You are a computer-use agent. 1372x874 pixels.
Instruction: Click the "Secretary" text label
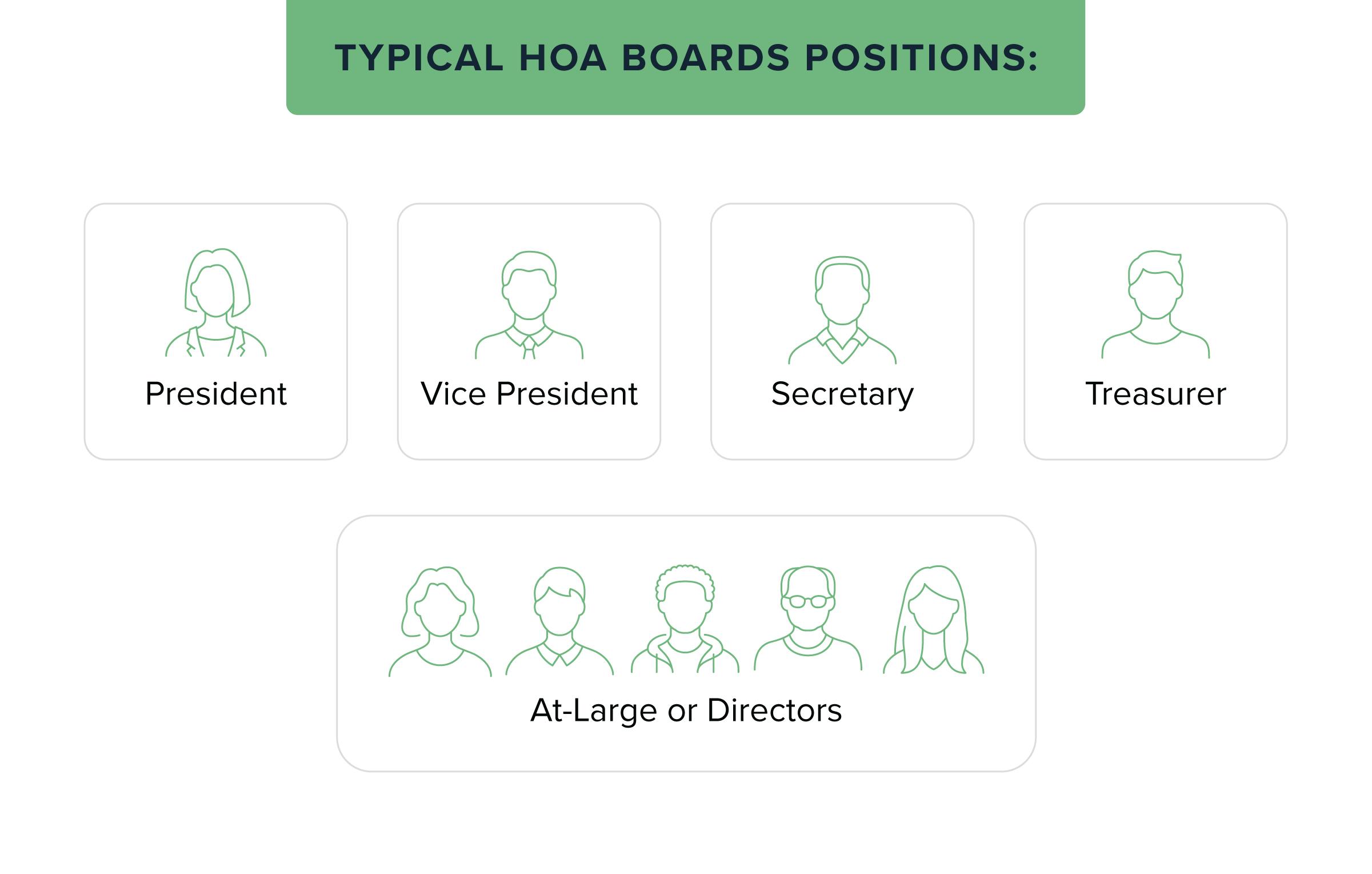pyautogui.click(x=842, y=395)
